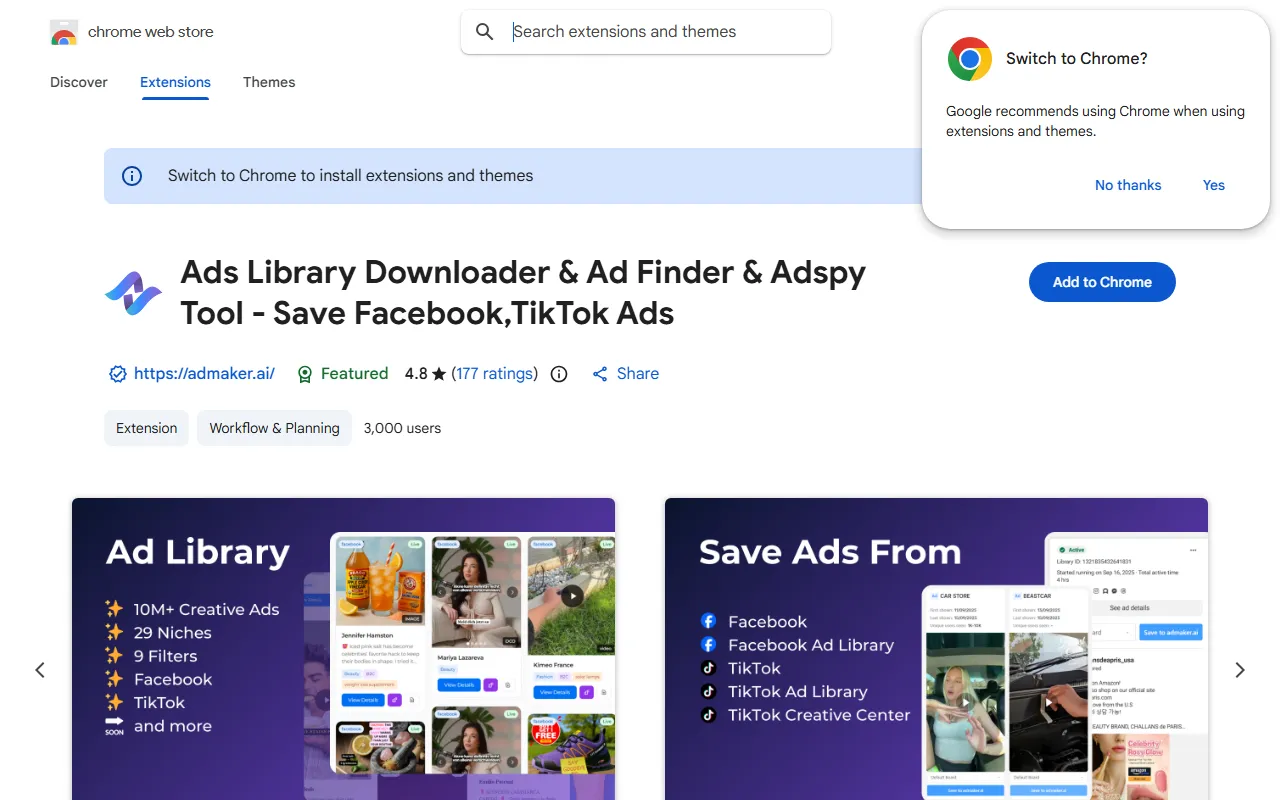Click the info icon in the blue banner
The image size is (1280, 800).
point(132,176)
